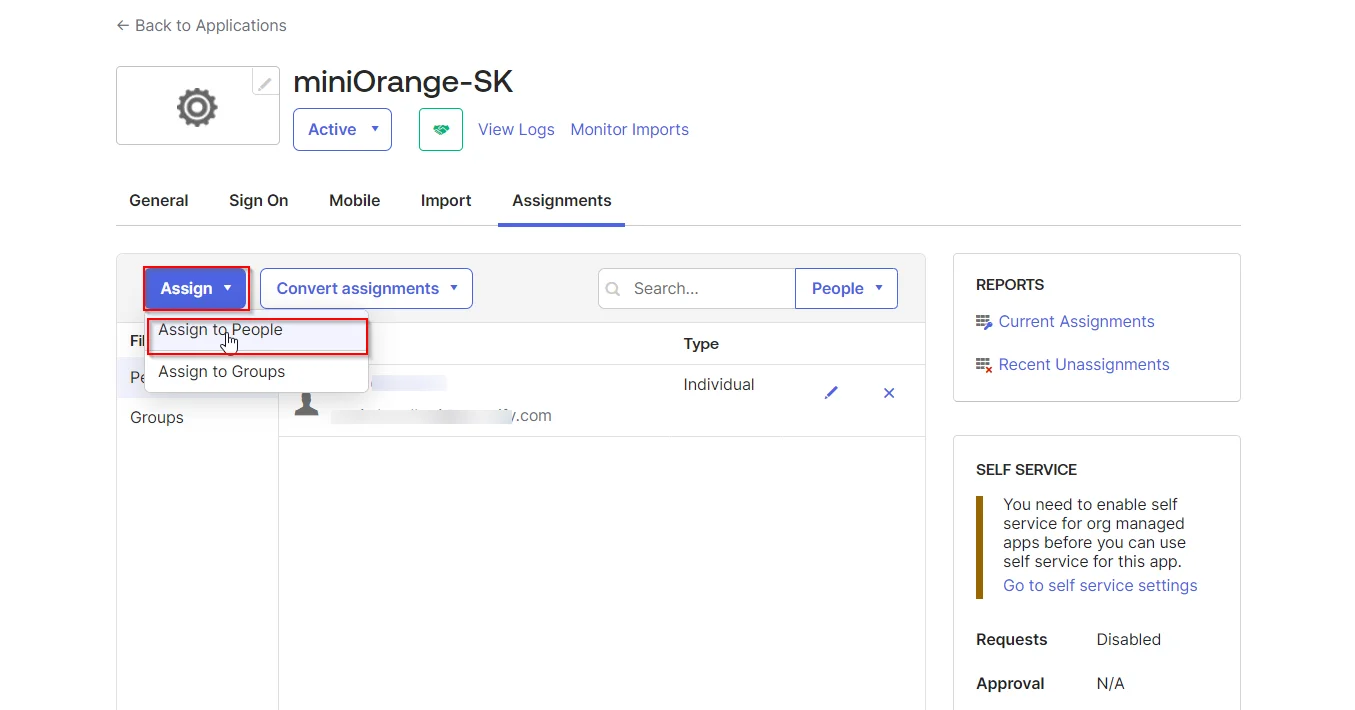Expand the Convert assignments dropdown

point(365,288)
